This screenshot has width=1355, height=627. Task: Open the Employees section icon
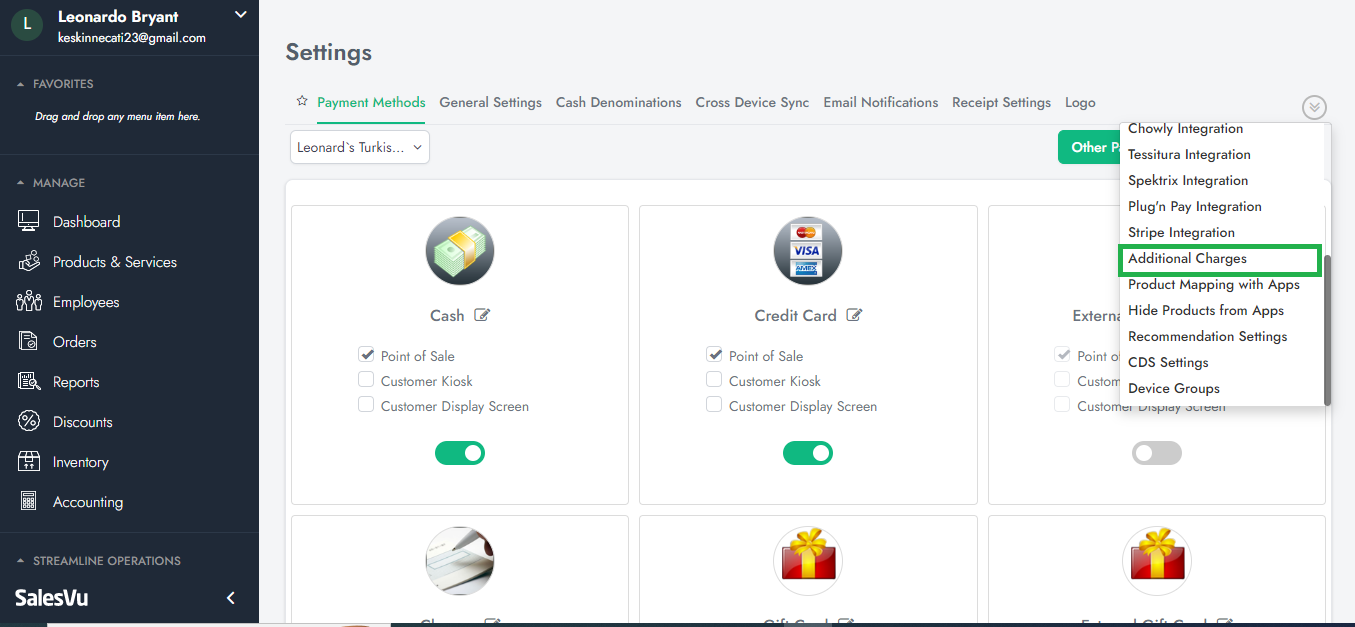pyautogui.click(x=29, y=302)
